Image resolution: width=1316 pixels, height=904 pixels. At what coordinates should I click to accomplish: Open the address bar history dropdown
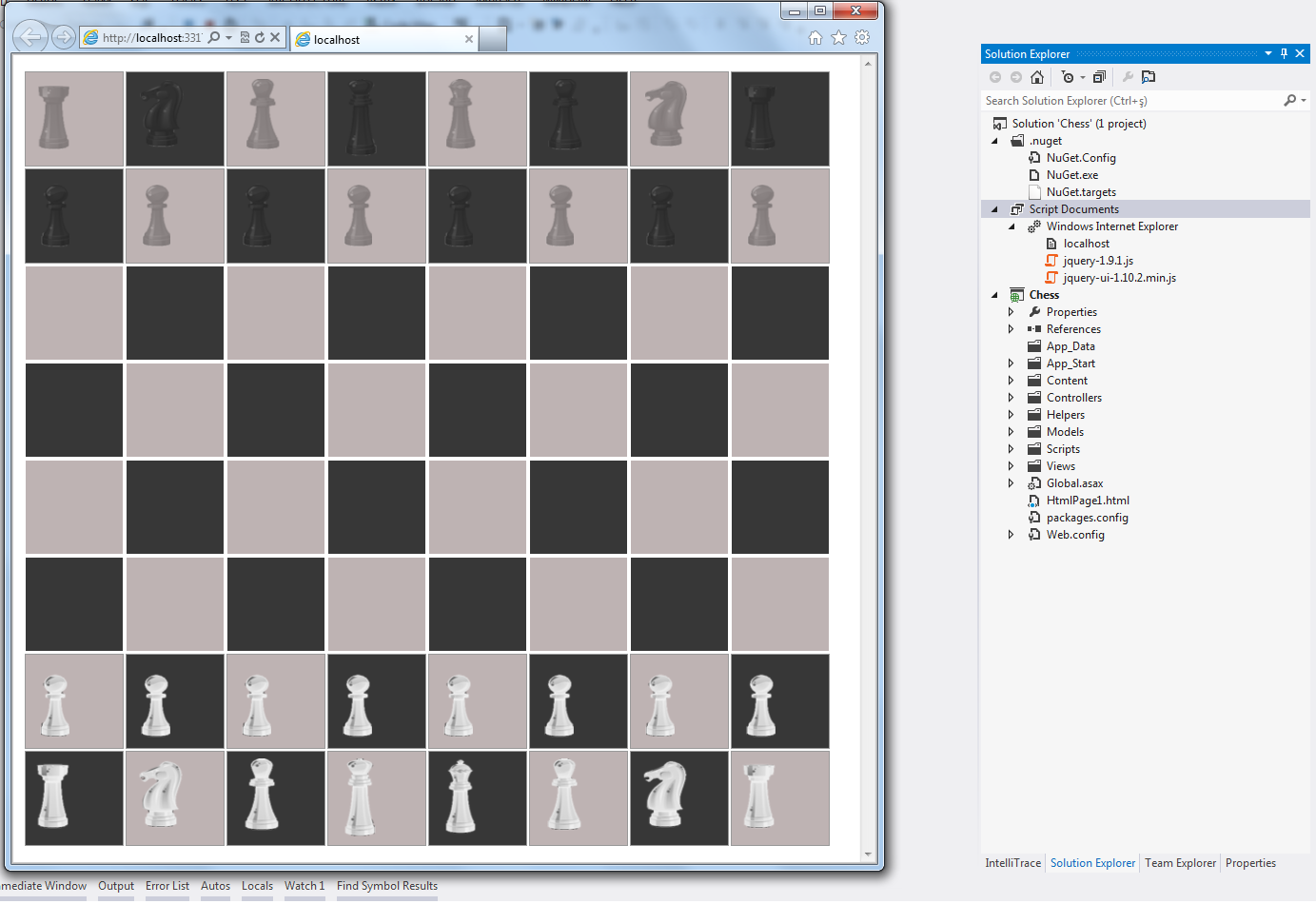tap(228, 37)
